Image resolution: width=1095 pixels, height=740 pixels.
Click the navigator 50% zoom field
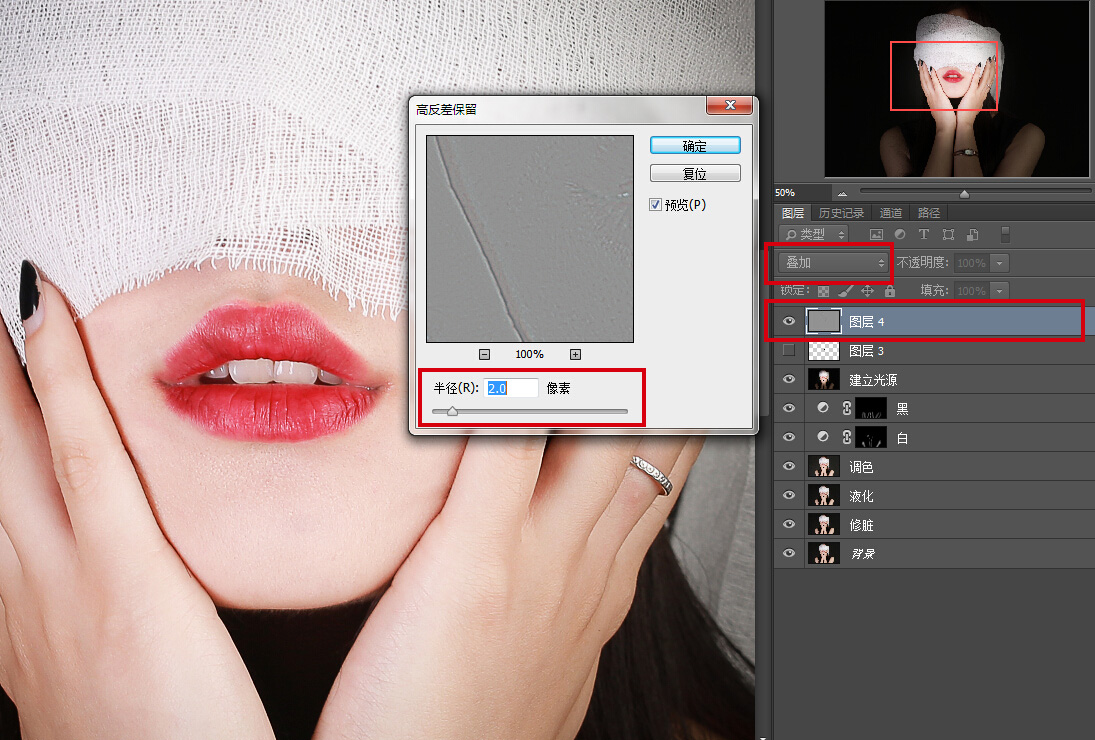click(x=801, y=193)
